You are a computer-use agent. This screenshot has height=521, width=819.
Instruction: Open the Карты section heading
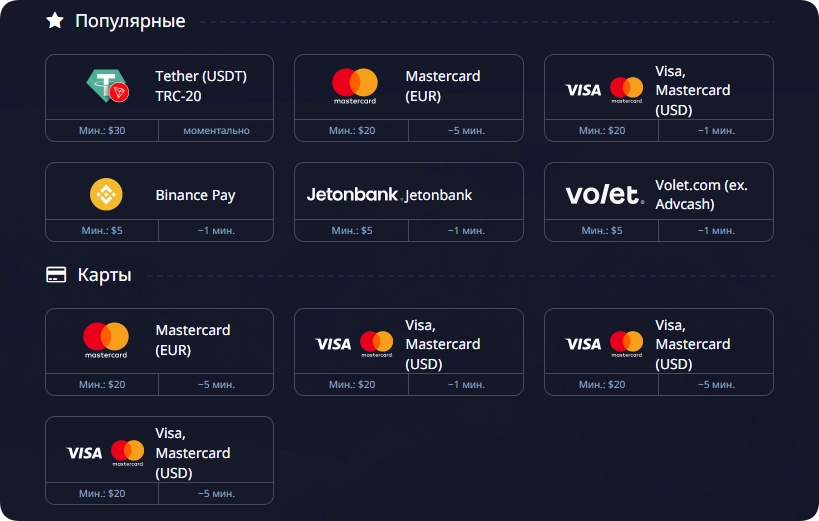click(x=104, y=275)
